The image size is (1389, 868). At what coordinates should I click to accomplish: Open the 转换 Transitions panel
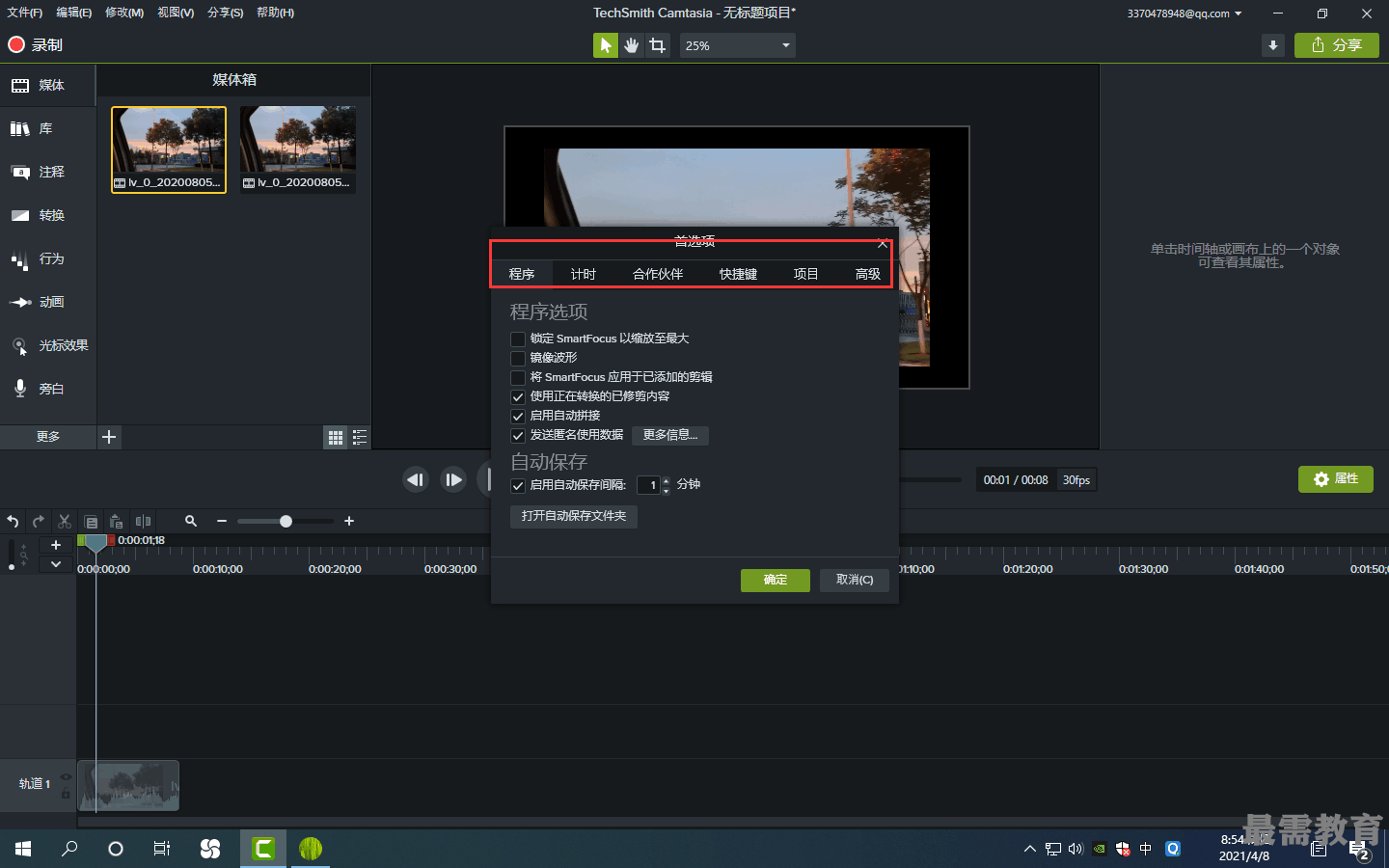pos(47,215)
